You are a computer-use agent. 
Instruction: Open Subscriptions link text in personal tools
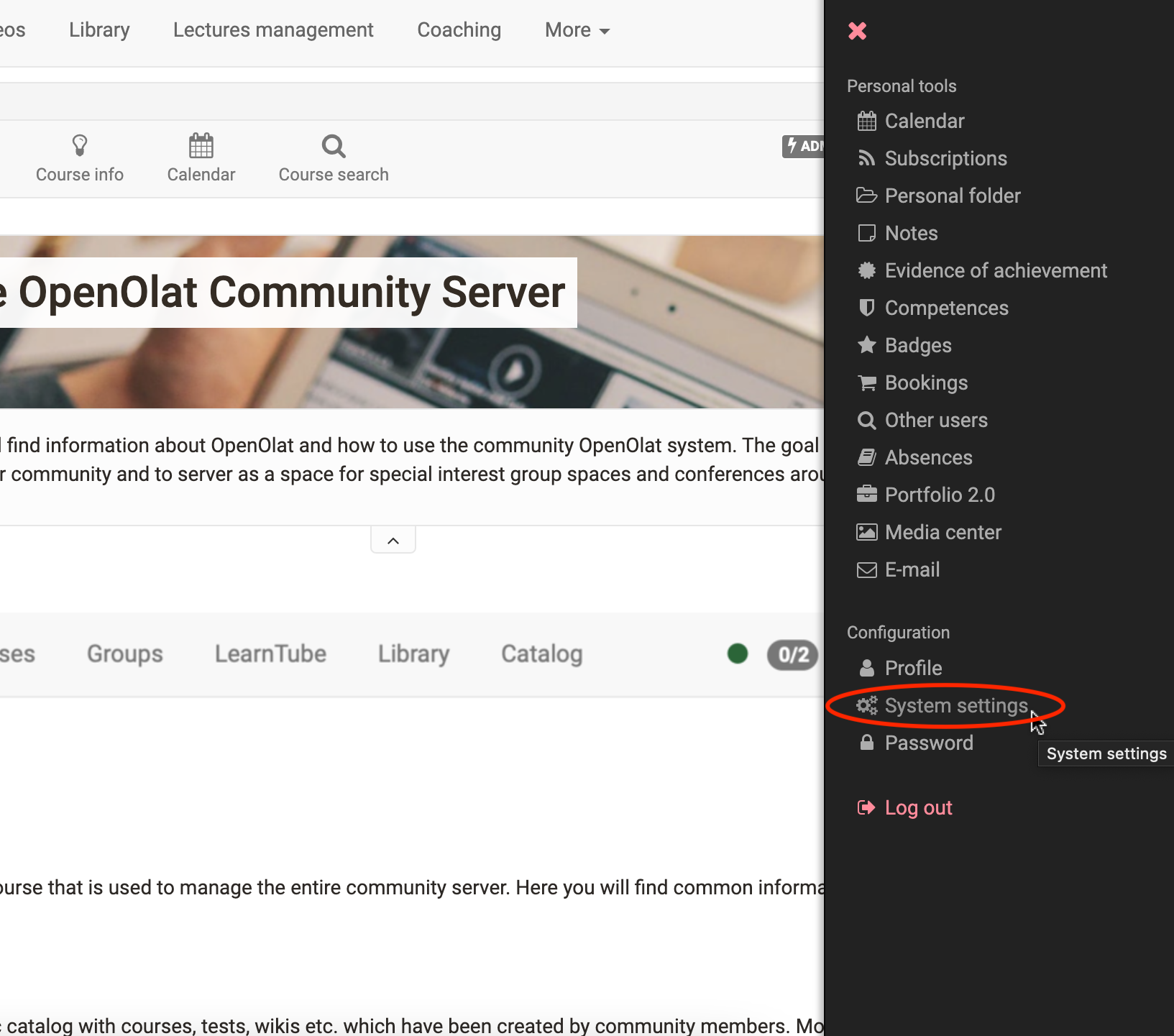946,158
